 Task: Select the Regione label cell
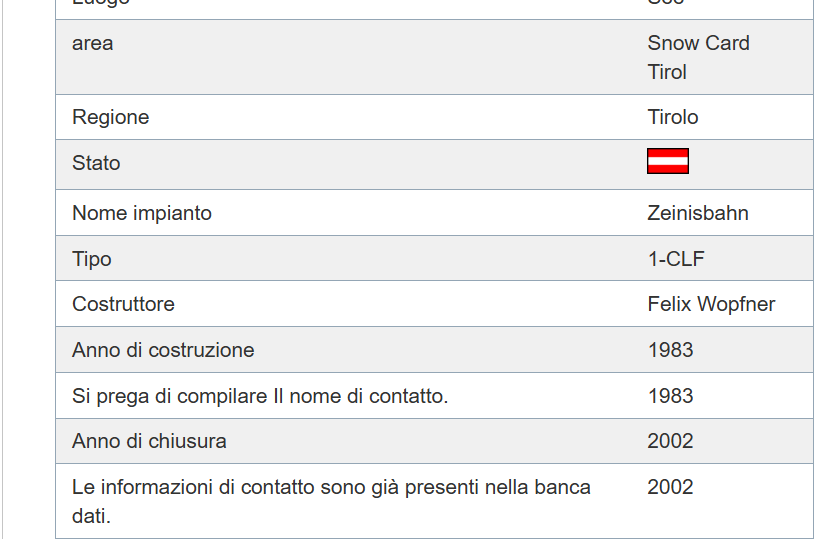[111, 117]
